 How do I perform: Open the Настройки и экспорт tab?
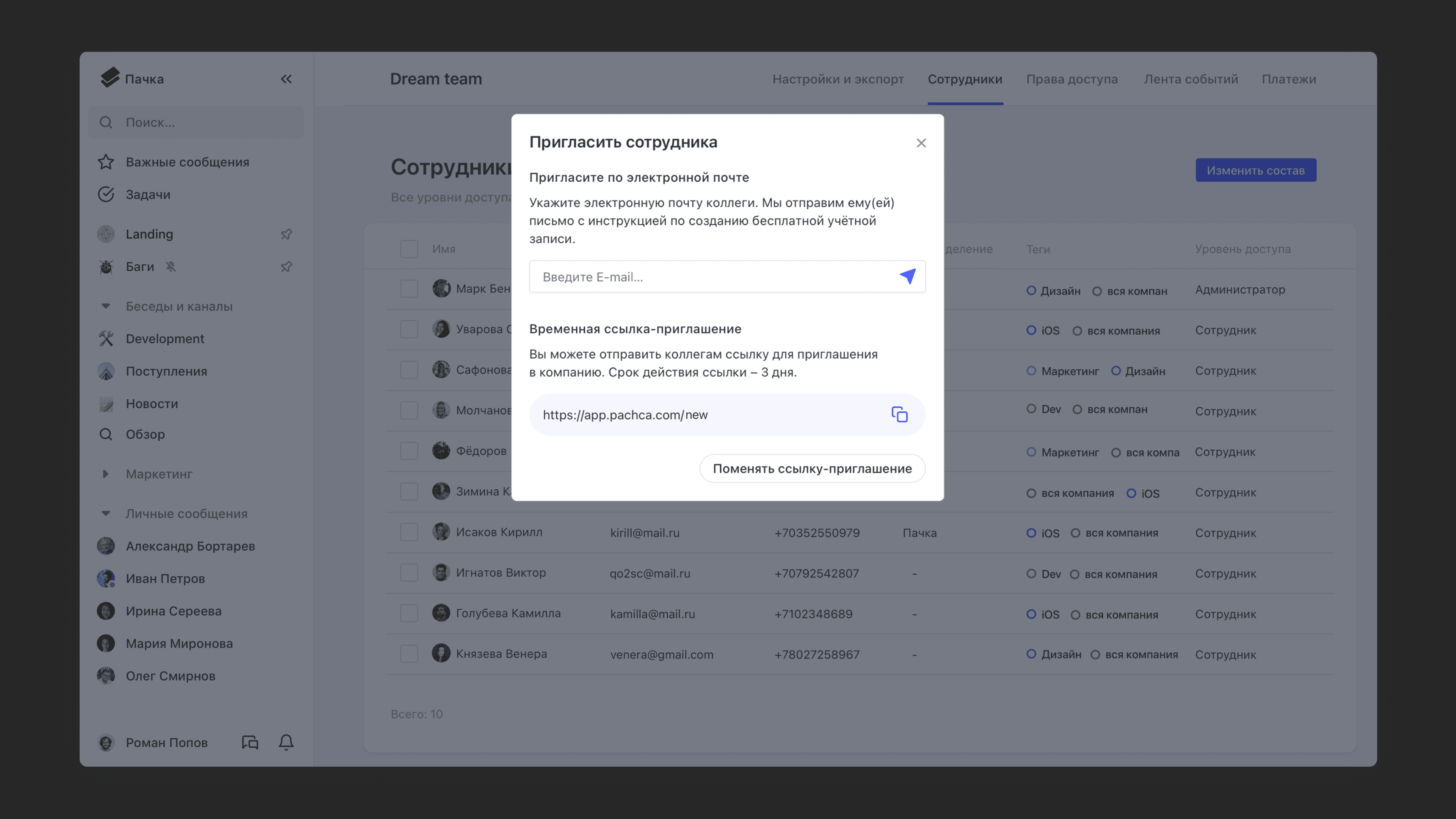(x=838, y=79)
